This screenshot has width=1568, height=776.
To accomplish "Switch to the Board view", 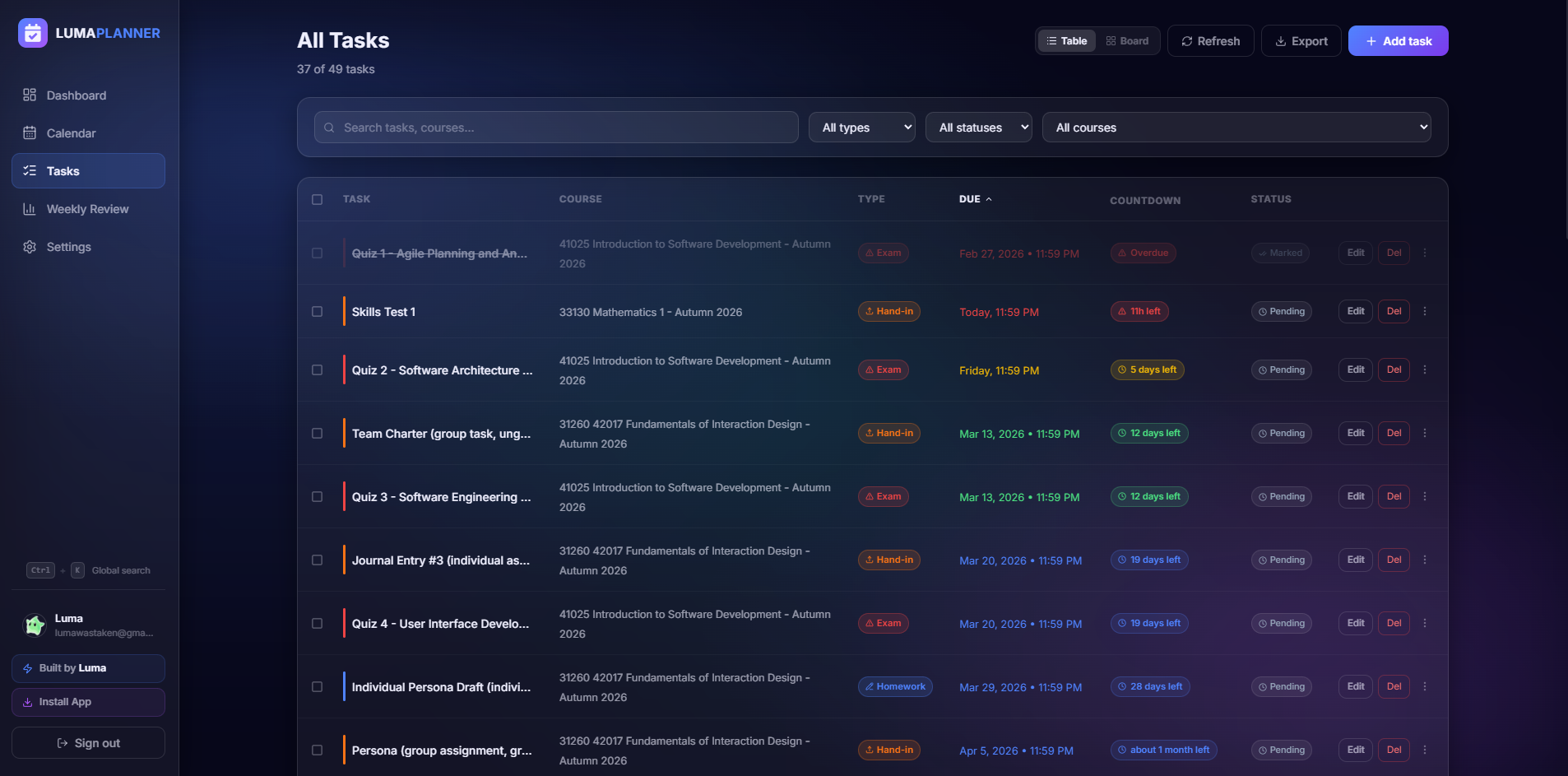I will pyautogui.click(x=1127, y=41).
